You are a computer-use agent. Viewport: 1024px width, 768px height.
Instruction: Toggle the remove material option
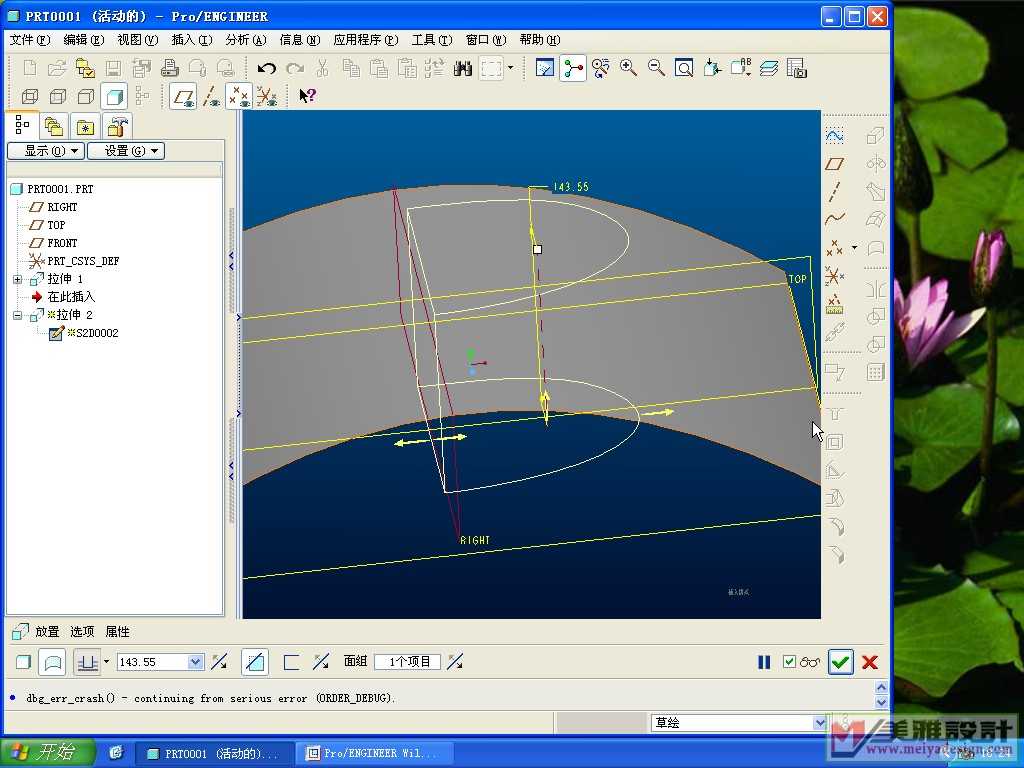(255, 662)
